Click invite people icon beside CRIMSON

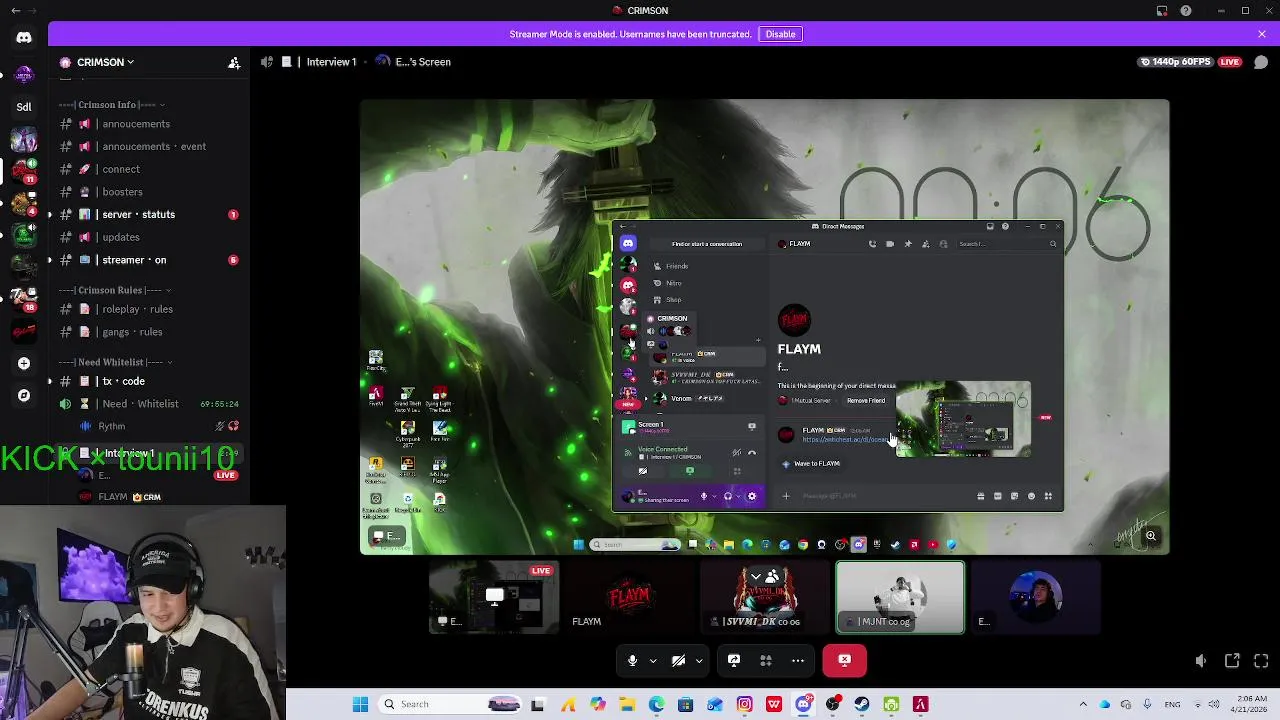coord(234,62)
